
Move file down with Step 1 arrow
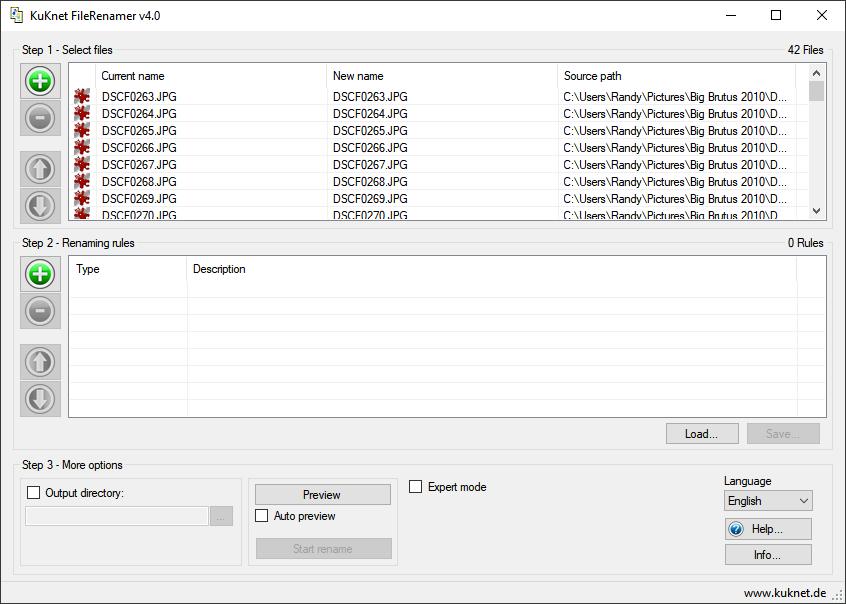click(40, 206)
